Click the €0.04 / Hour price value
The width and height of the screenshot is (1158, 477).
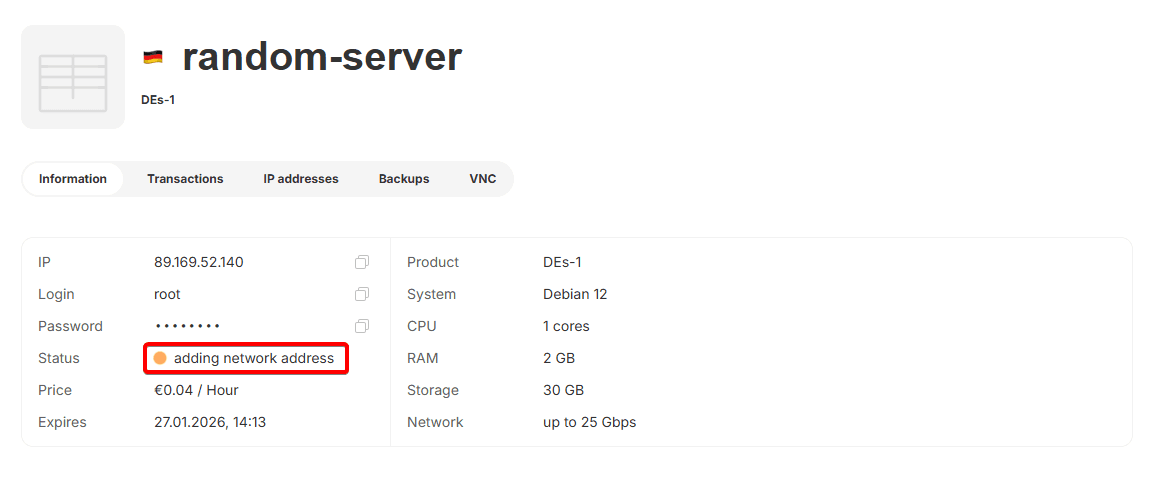pyautogui.click(x=196, y=390)
